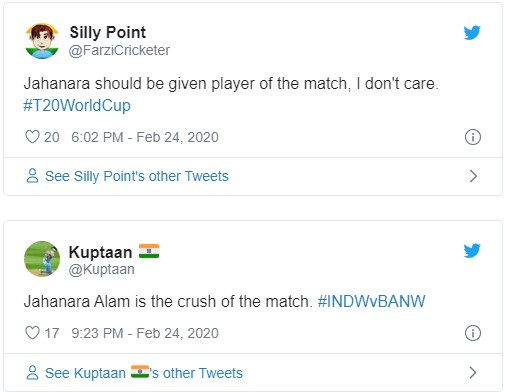Click the @Kuptaan handle
The image size is (505, 392).
click(x=101, y=269)
